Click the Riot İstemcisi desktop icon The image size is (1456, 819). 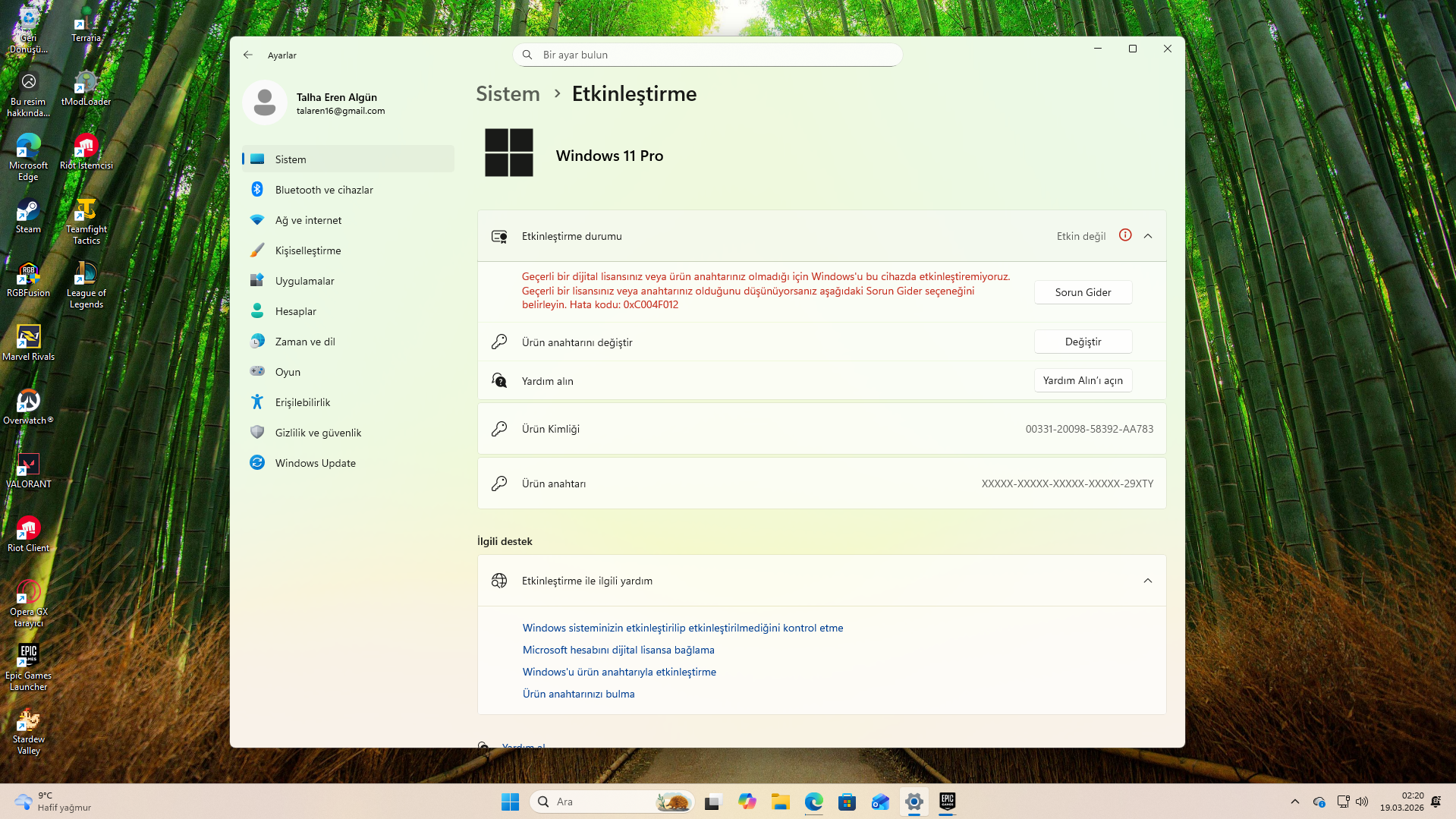tap(86, 151)
